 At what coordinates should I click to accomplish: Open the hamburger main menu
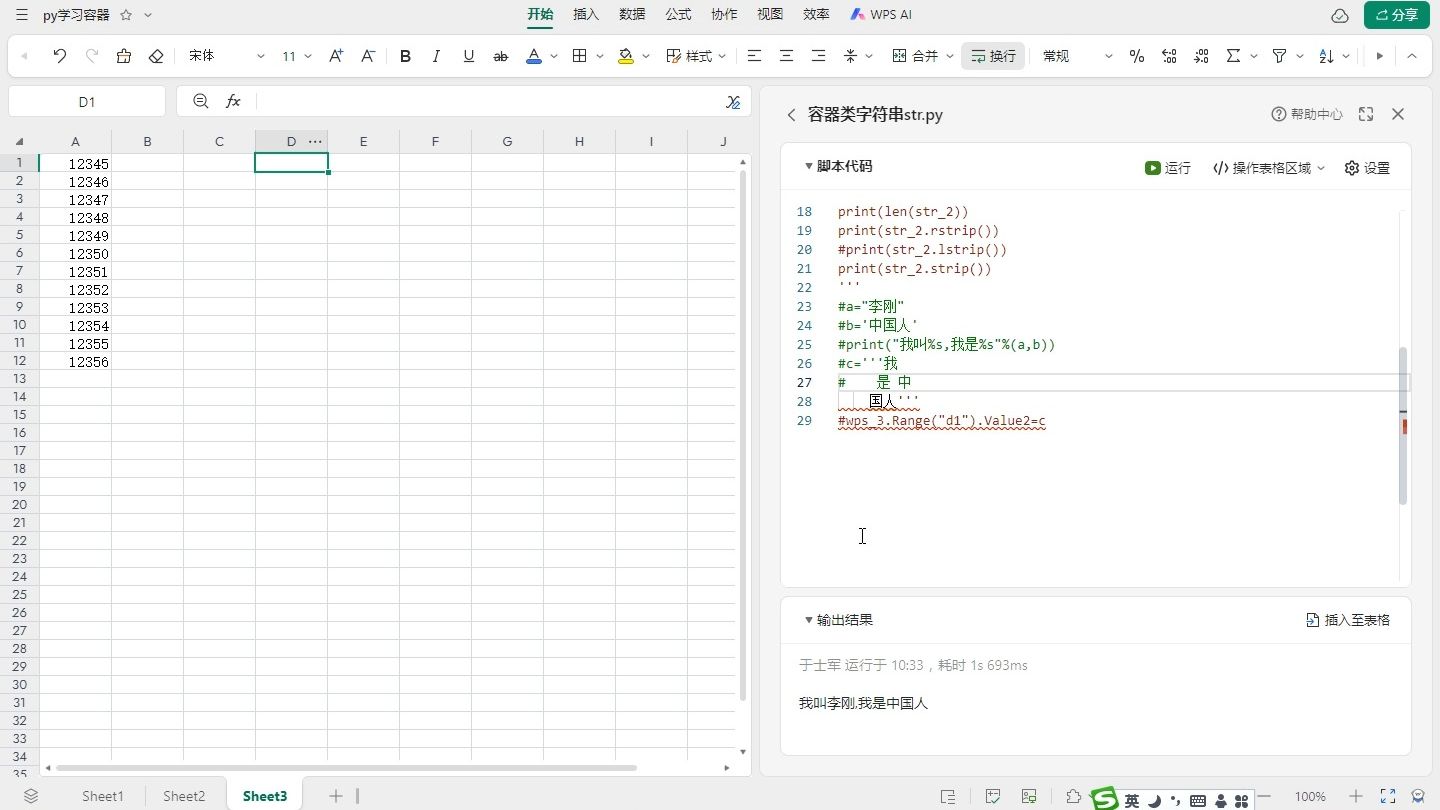point(22,15)
